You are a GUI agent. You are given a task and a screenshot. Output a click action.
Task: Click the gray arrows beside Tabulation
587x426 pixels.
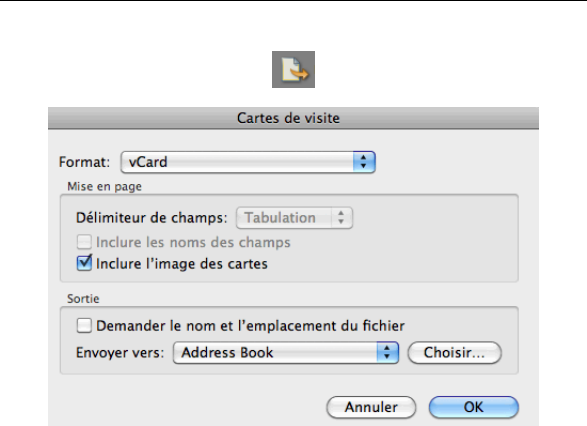341,218
